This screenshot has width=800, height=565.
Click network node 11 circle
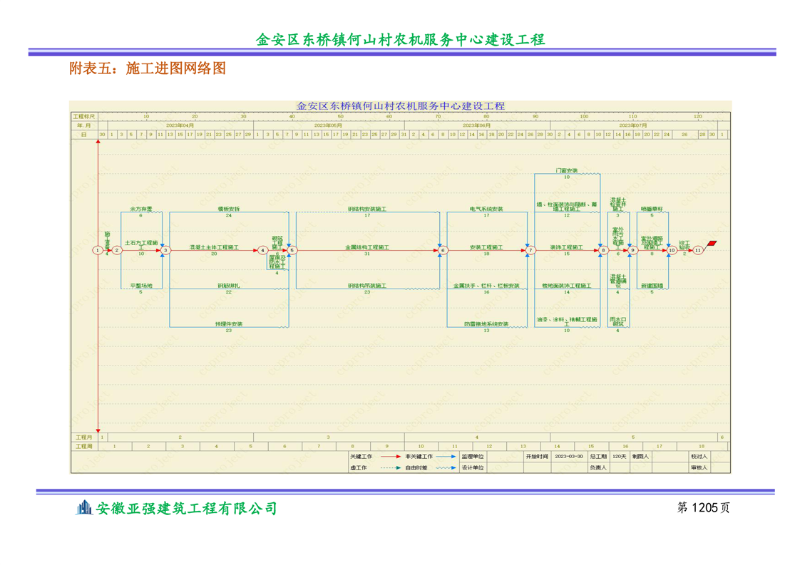697,250
